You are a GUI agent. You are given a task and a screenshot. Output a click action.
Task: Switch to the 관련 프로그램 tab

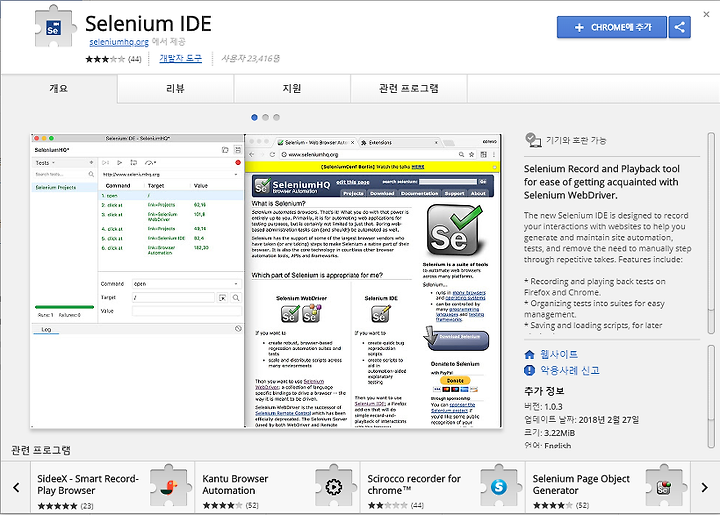click(409, 88)
